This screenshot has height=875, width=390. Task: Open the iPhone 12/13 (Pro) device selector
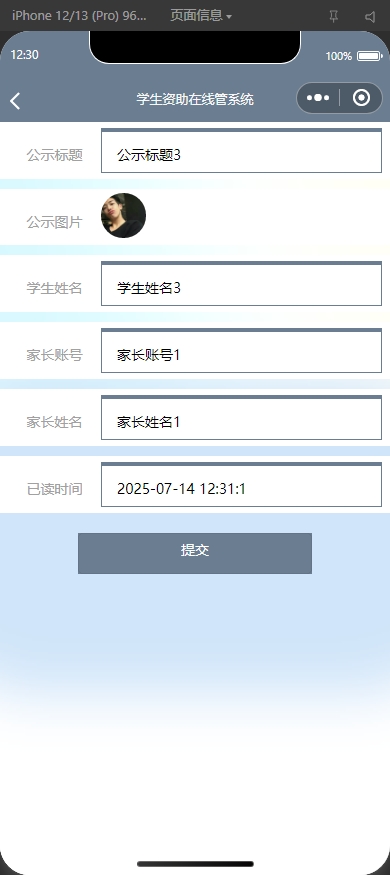click(79, 16)
